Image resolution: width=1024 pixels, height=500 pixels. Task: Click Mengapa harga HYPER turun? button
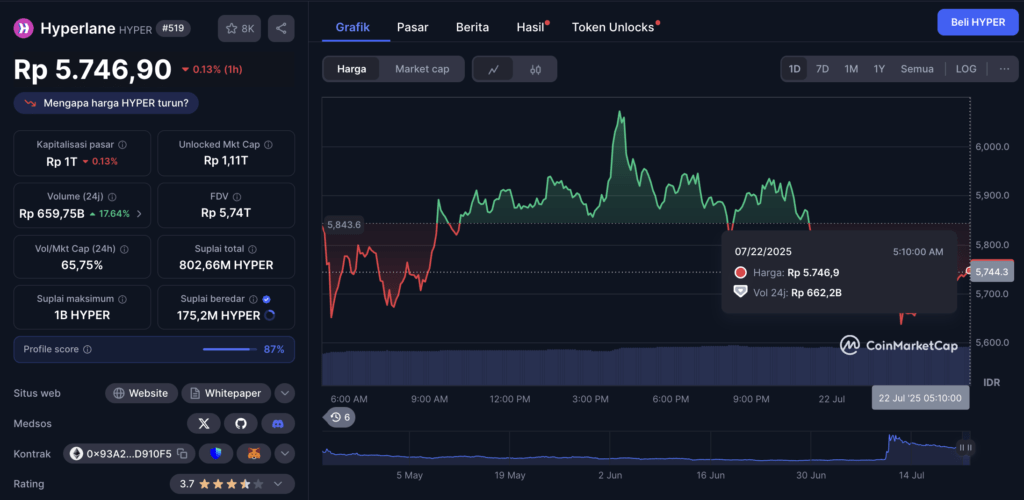(x=106, y=103)
